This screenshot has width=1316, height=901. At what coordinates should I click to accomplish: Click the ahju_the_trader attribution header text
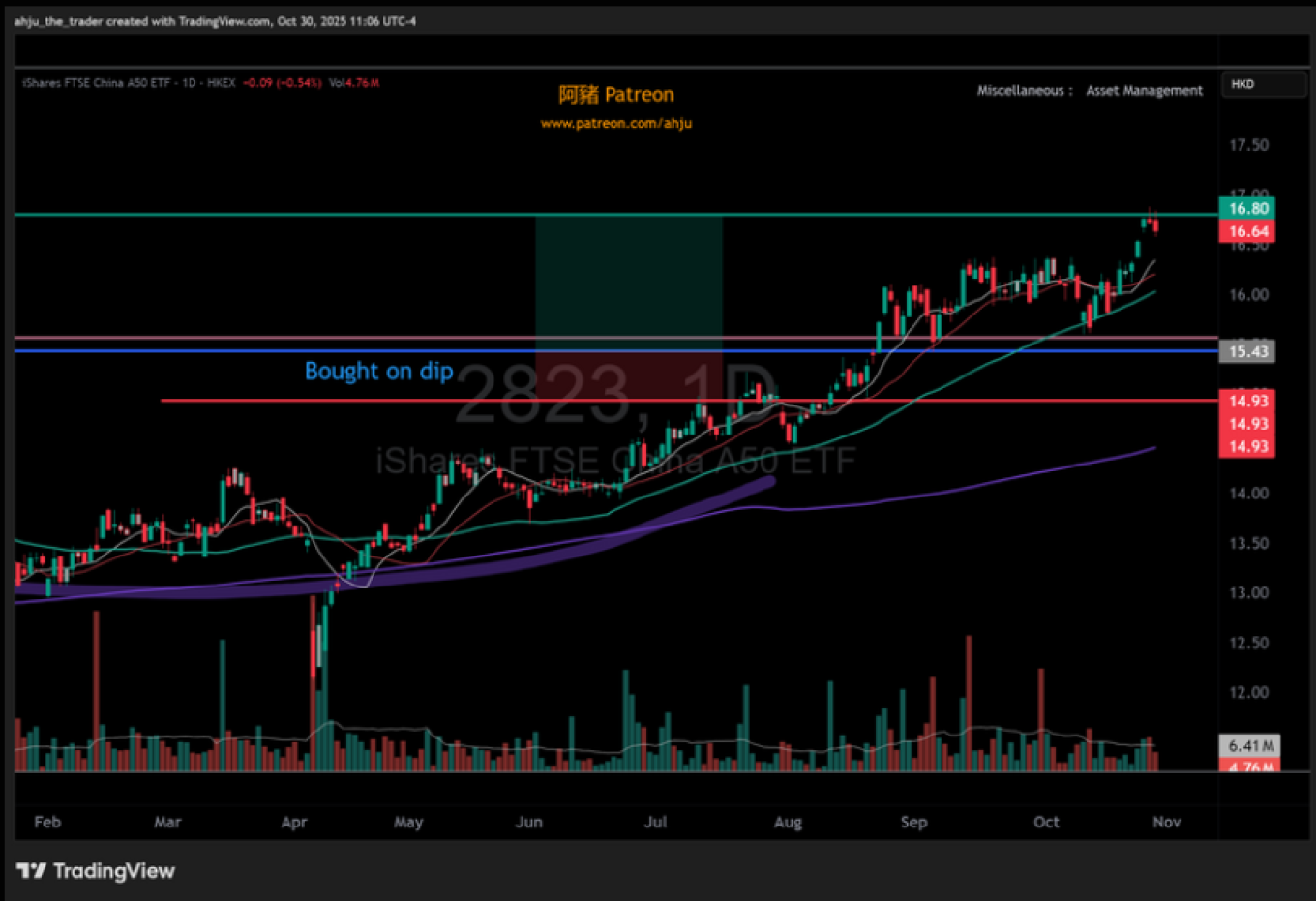tap(215, 21)
